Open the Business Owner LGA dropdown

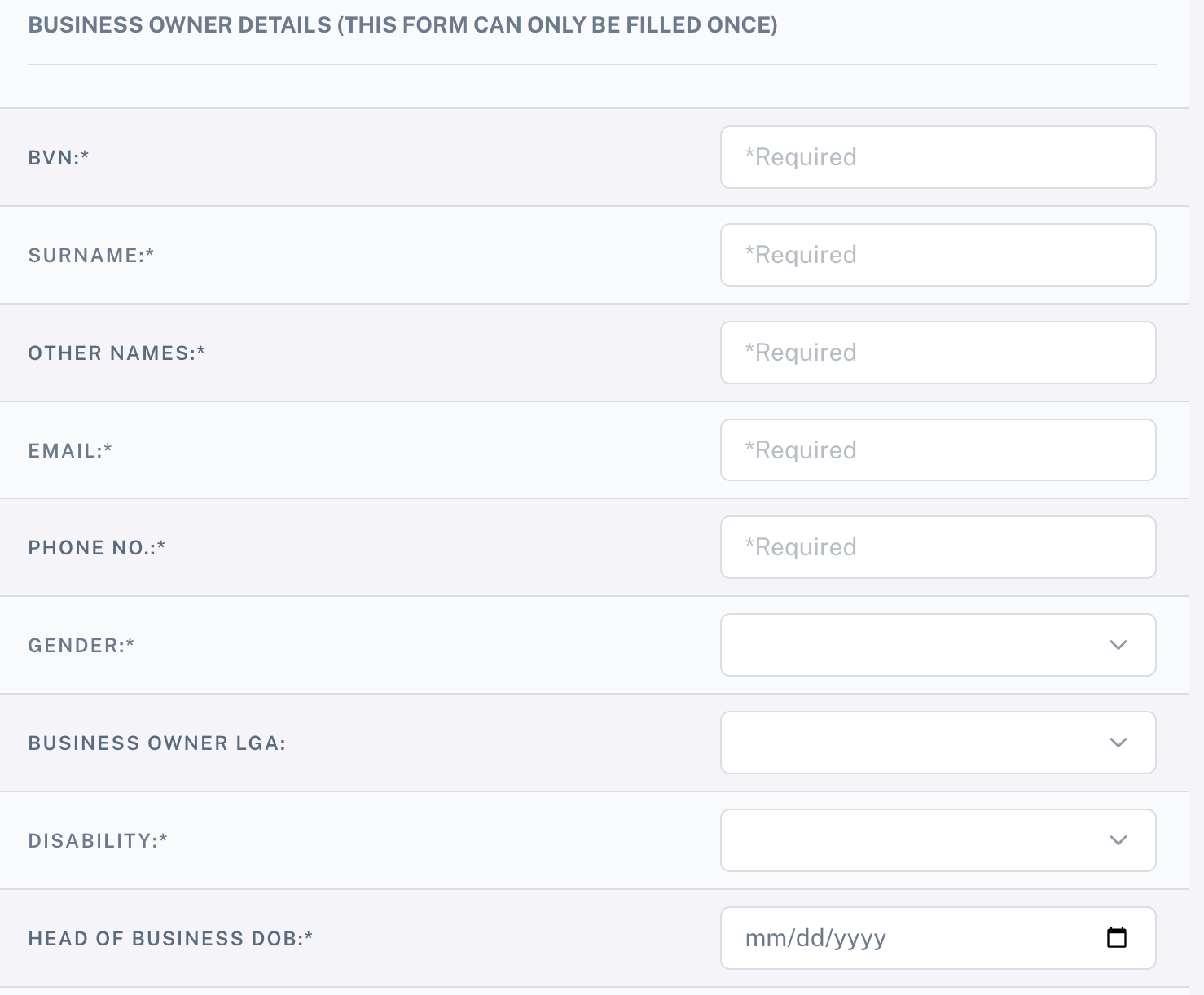click(938, 743)
